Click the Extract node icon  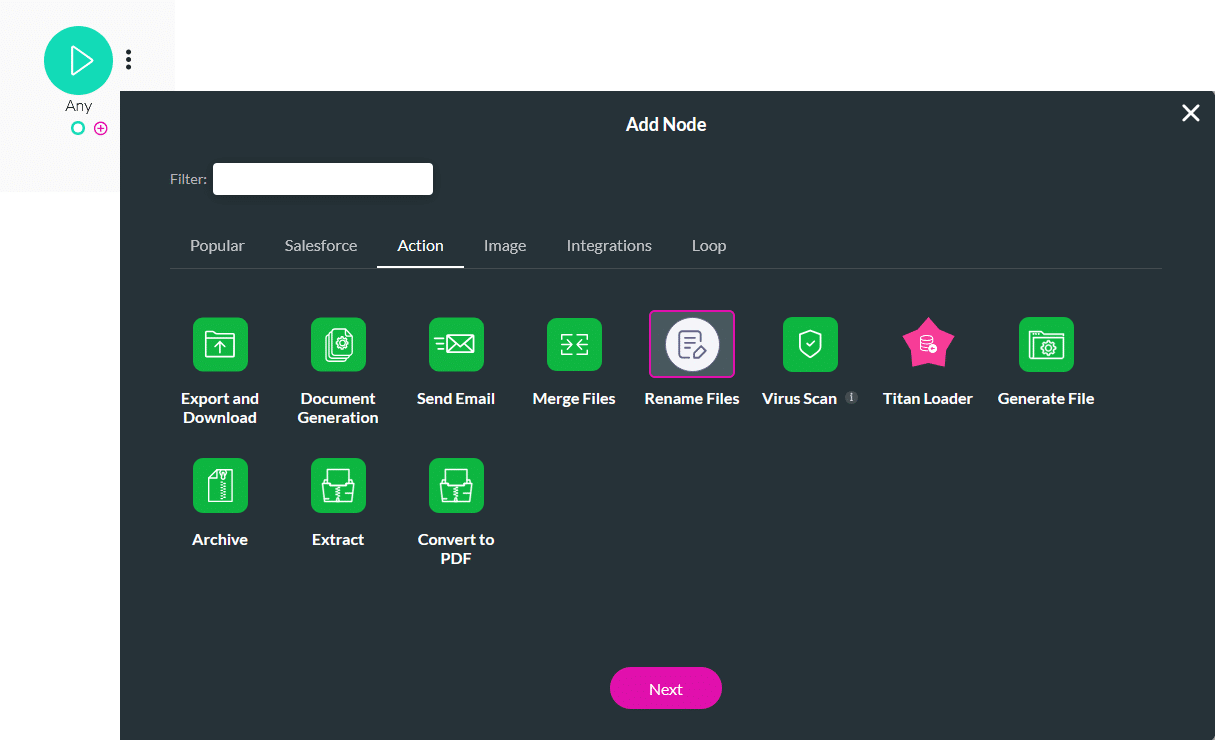tap(338, 485)
